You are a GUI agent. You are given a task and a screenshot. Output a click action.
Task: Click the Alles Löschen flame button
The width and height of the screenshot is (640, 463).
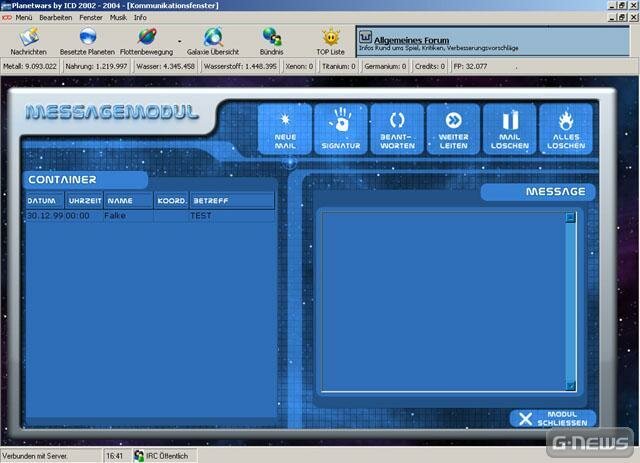coord(566,129)
